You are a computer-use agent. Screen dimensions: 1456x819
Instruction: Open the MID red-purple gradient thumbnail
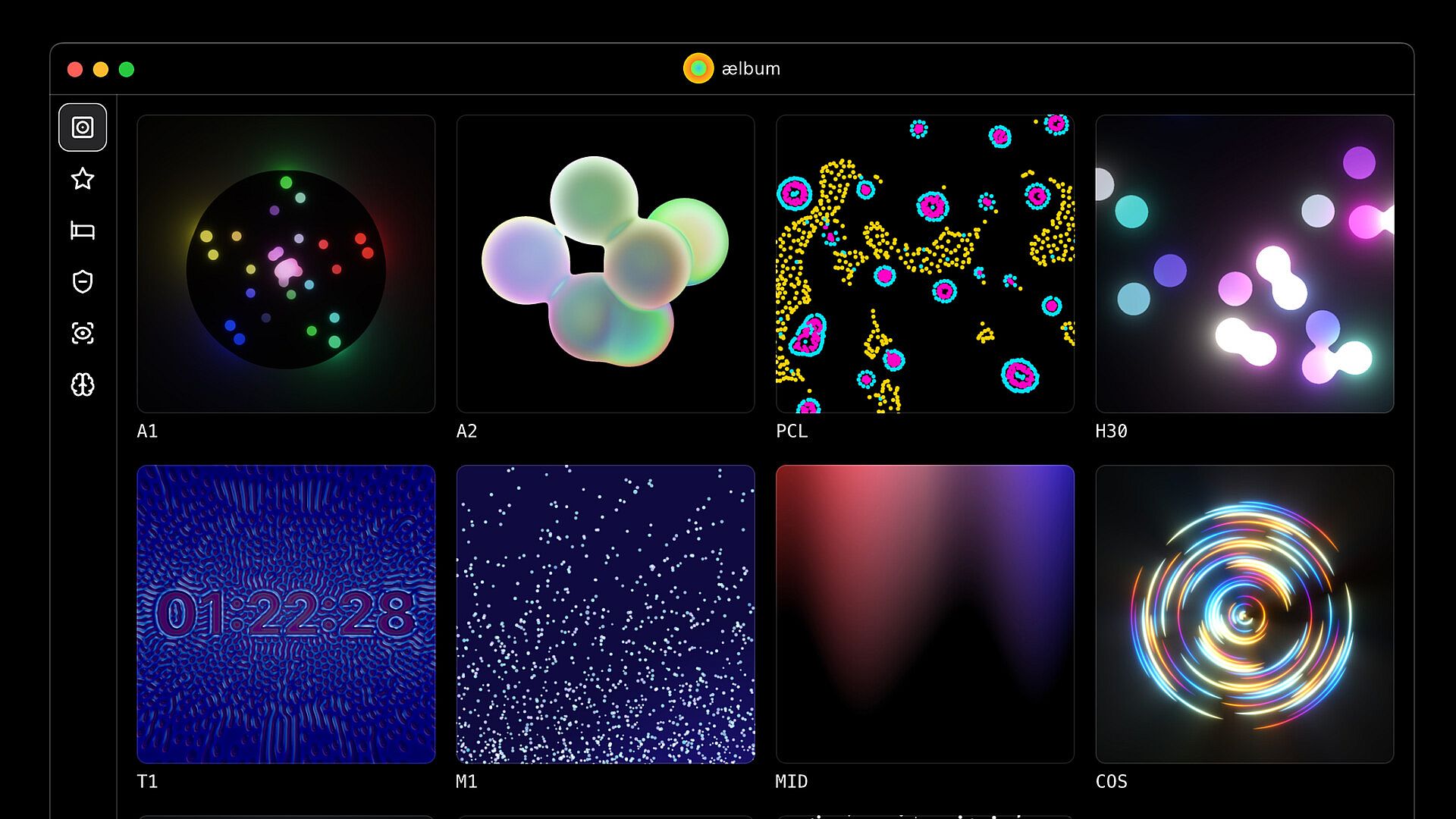point(924,614)
